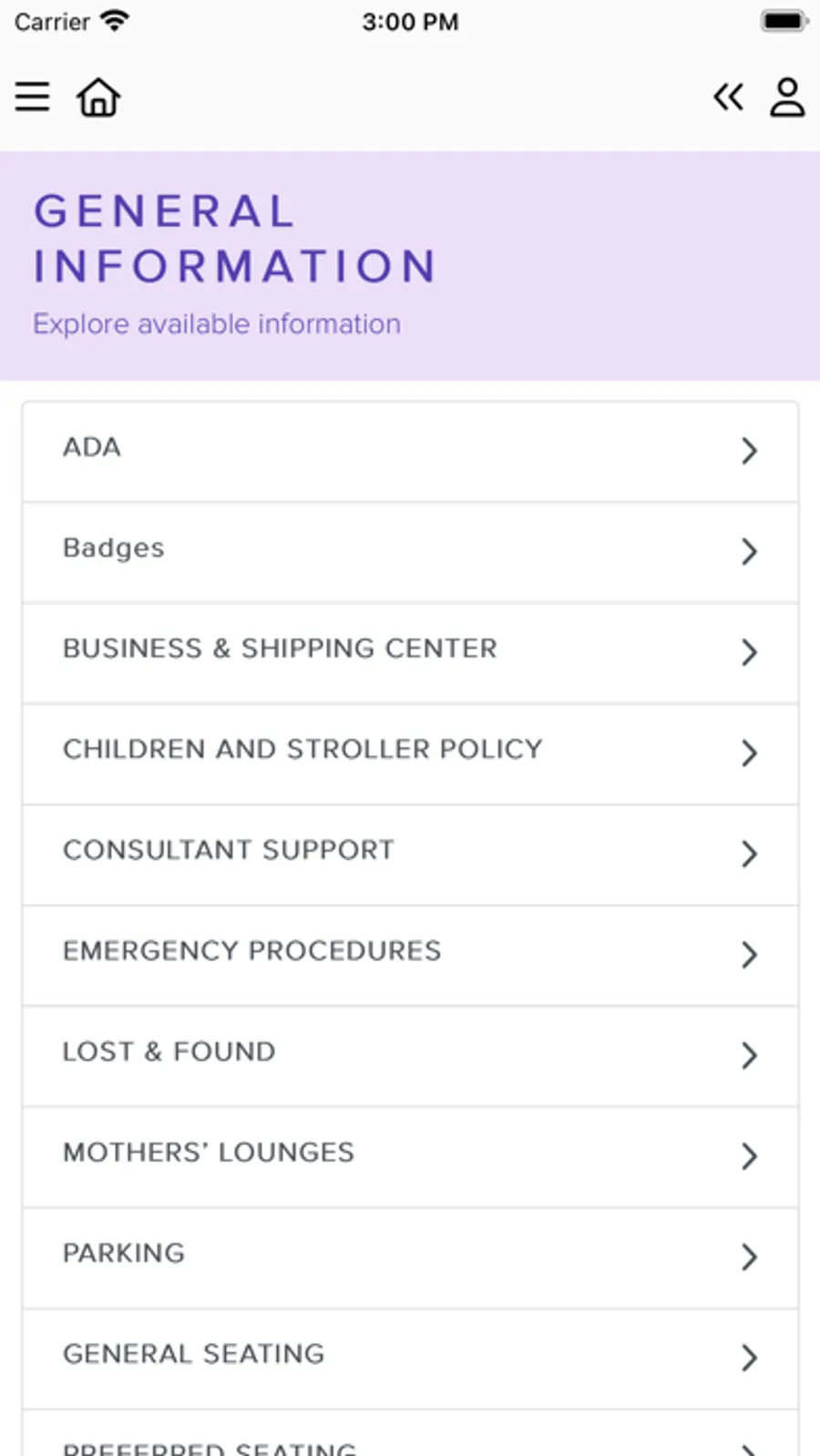
Task: Tap the chevron arrow beside ADA
Action: (749, 450)
